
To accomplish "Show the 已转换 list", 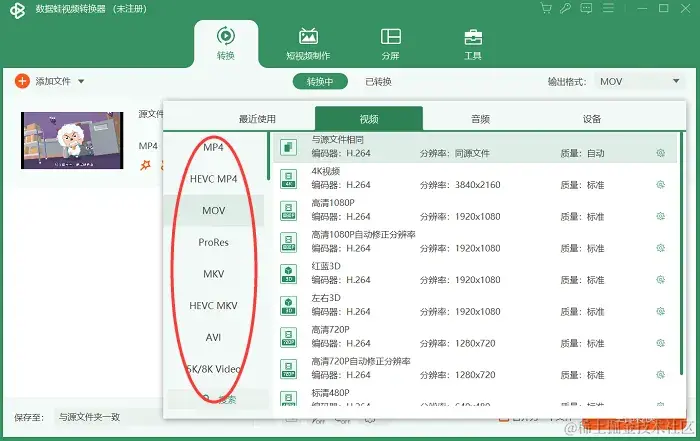I will click(x=379, y=82).
